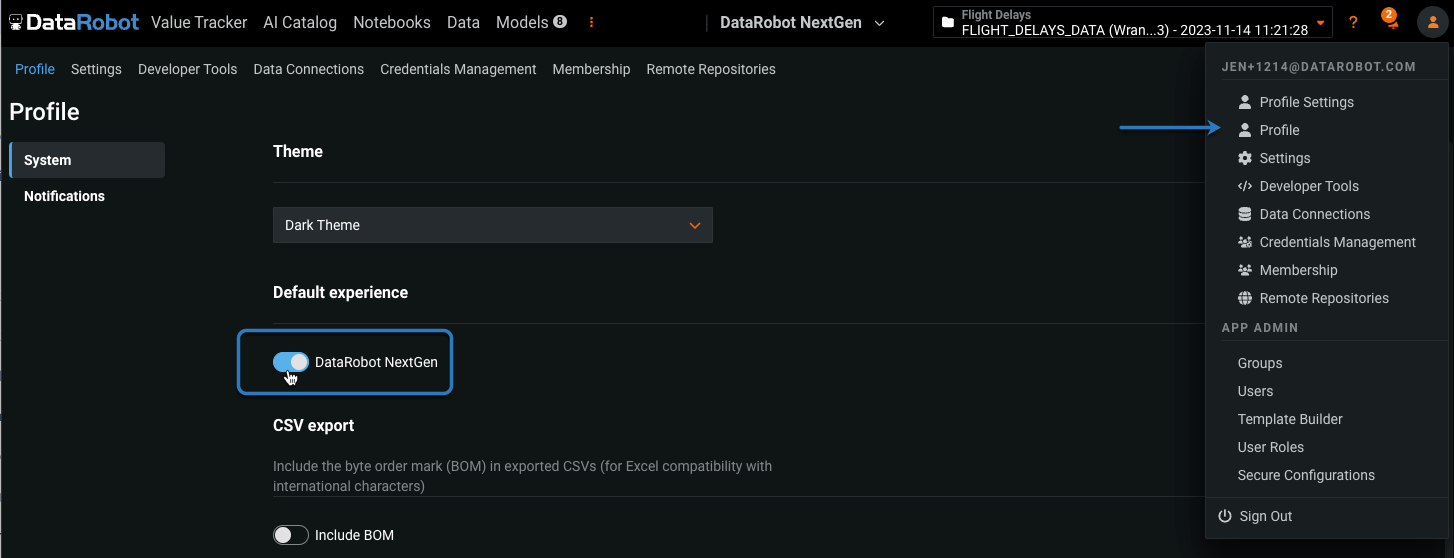Image resolution: width=1454 pixels, height=558 pixels.
Task: Click the Remote Repositories globe icon
Action: click(x=1245, y=298)
